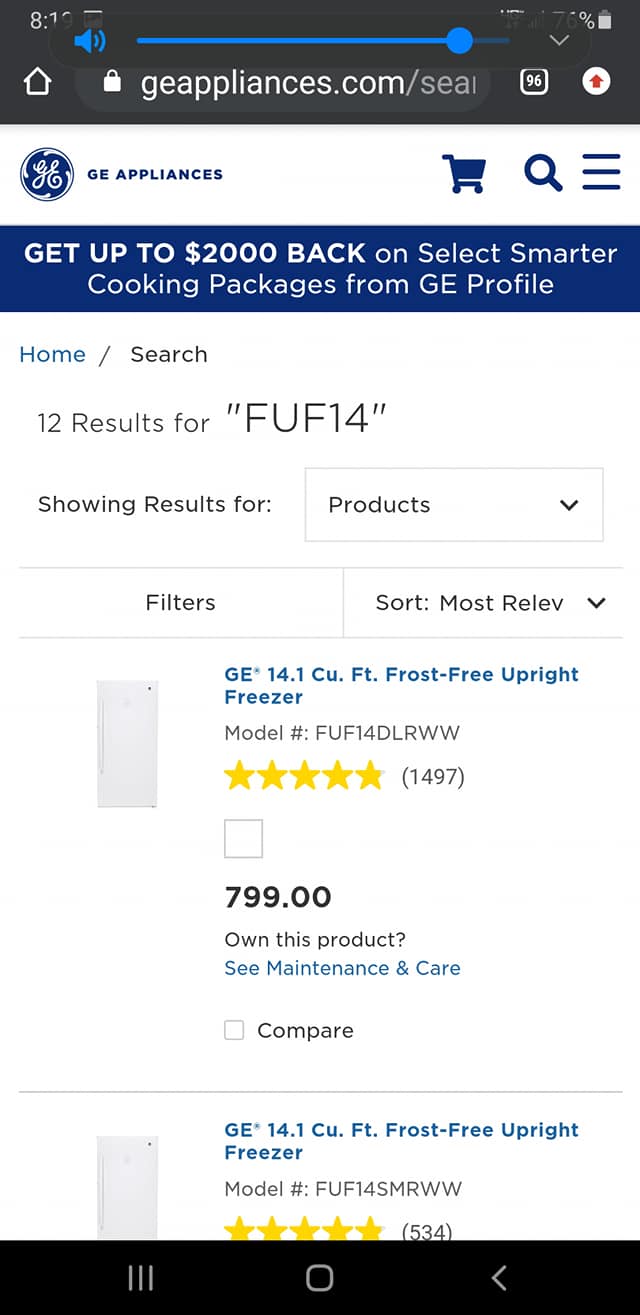Expand the volume panel chevron
Viewport: 640px width, 1315px height.
click(x=559, y=41)
